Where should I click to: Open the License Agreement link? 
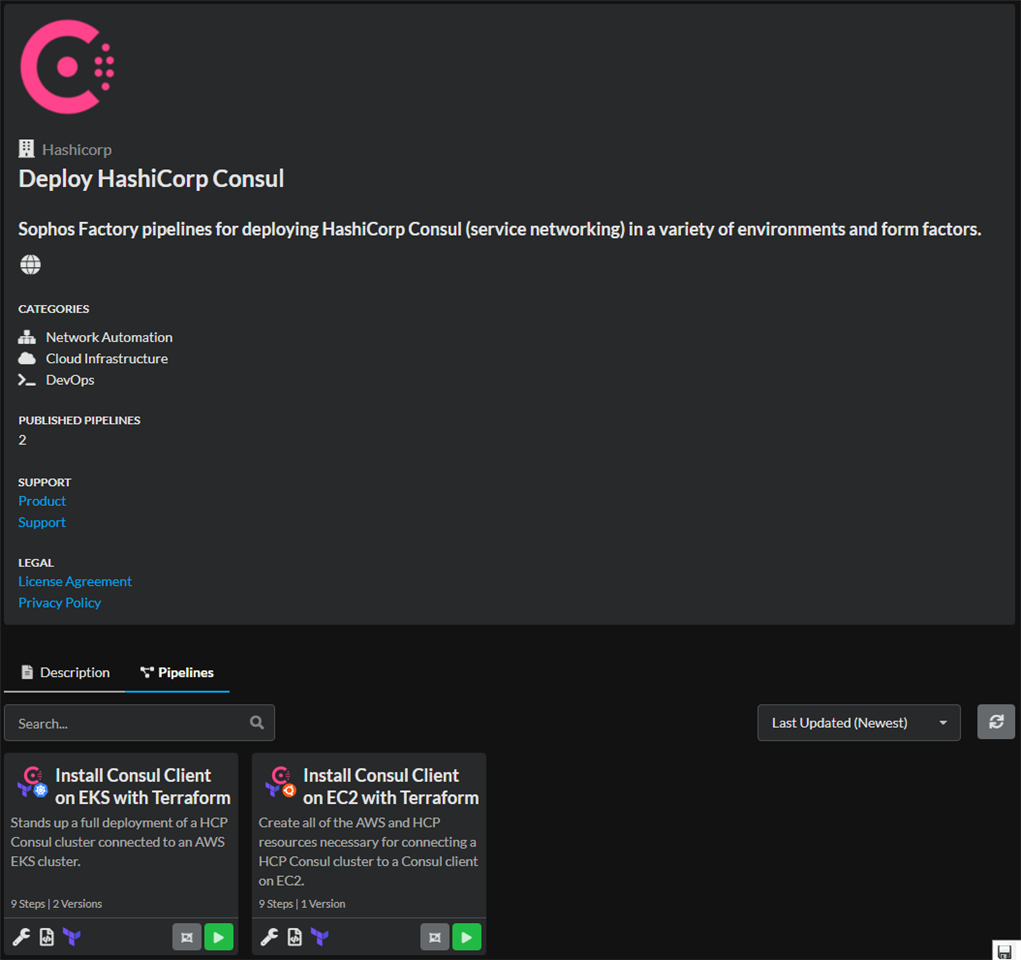point(75,582)
